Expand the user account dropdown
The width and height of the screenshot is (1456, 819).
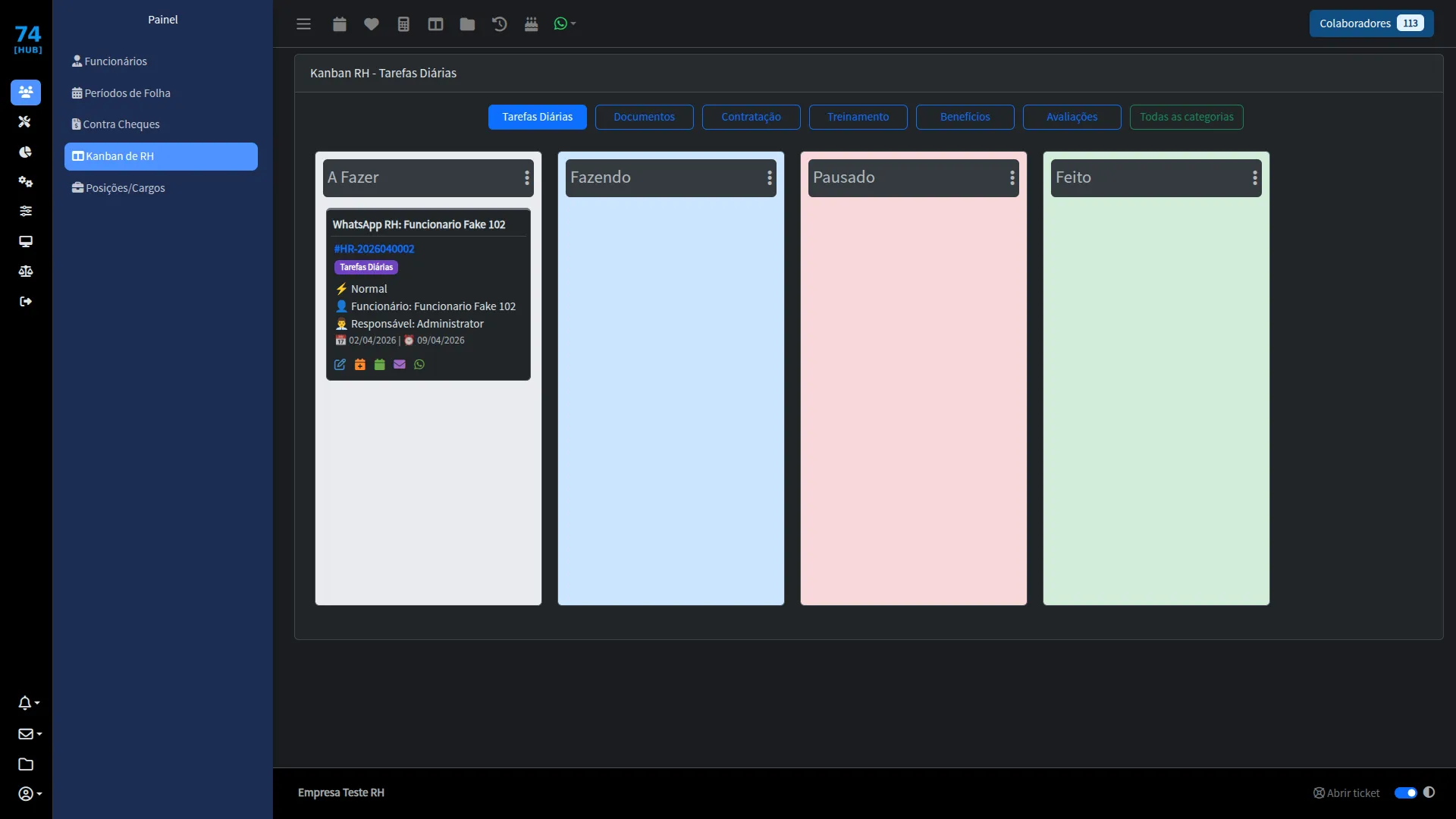coord(30,793)
